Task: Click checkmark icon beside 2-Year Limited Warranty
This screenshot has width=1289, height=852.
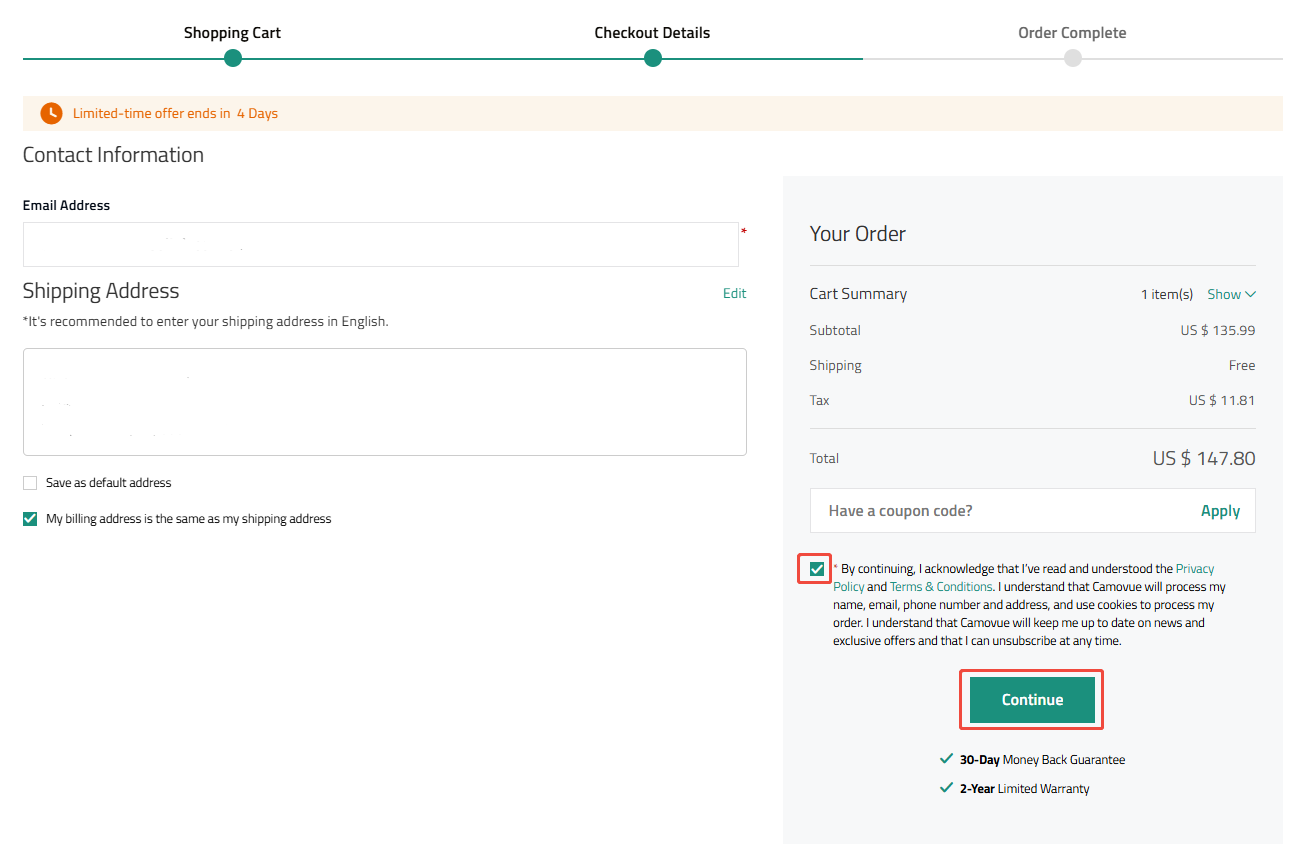Action: (x=946, y=788)
